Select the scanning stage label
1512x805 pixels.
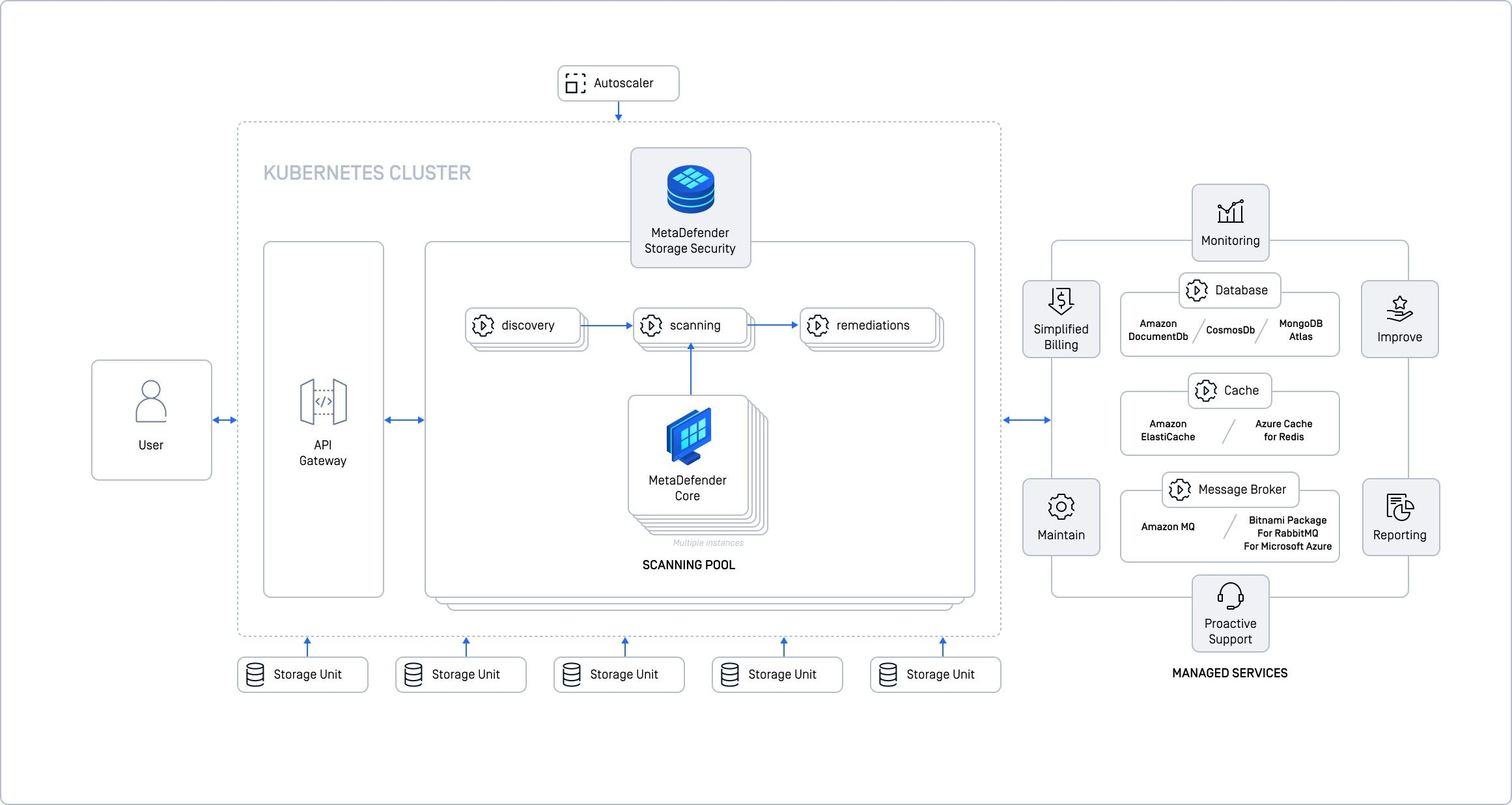click(x=695, y=326)
